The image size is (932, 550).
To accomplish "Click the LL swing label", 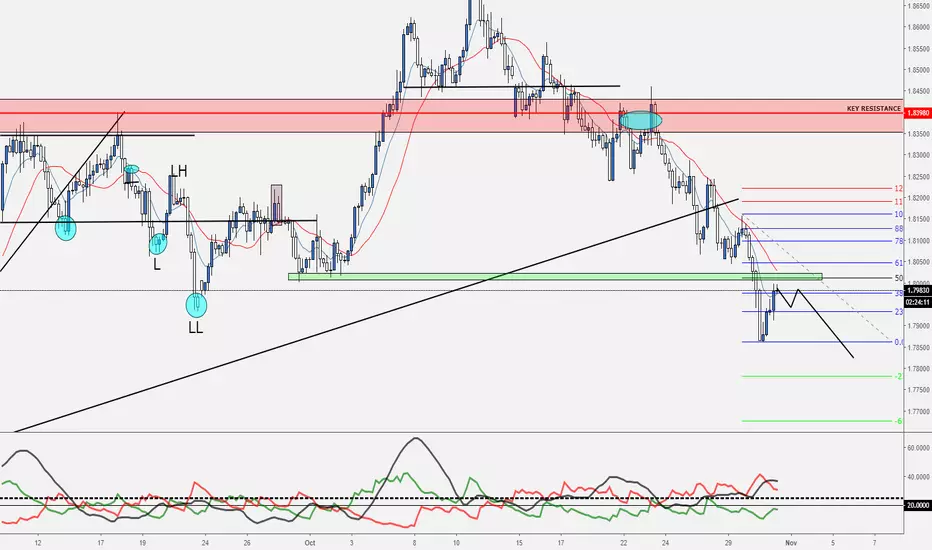I will click(196, 328).
